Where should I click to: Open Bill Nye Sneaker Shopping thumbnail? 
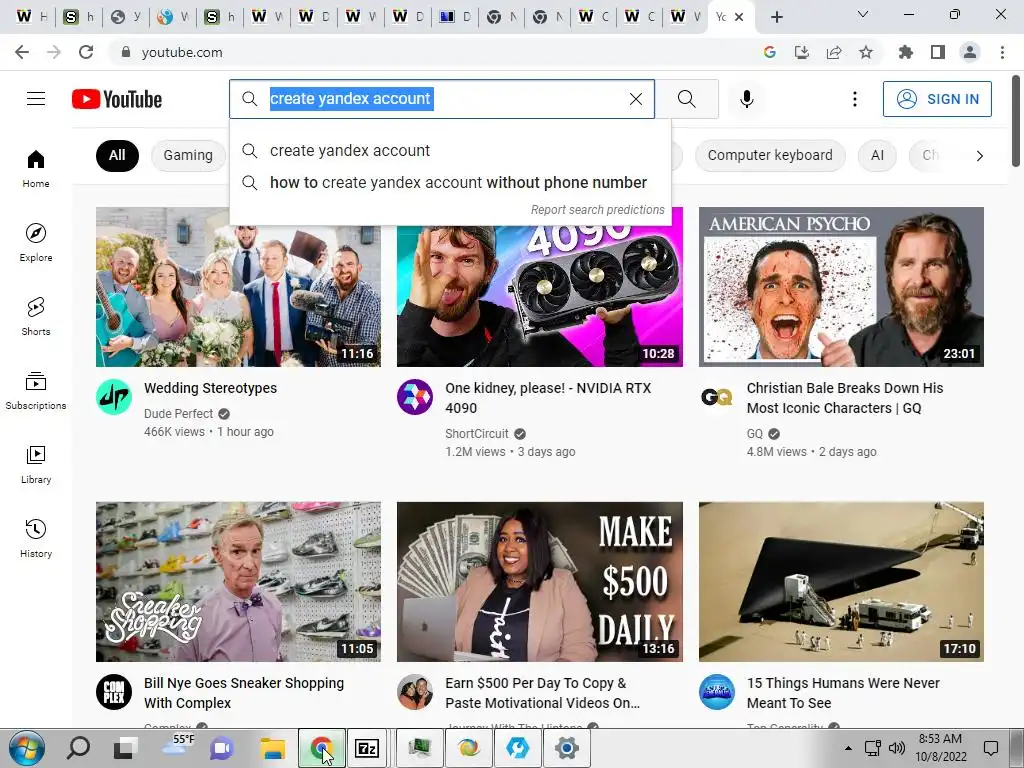pyautogui.click(x=238, y=582)
